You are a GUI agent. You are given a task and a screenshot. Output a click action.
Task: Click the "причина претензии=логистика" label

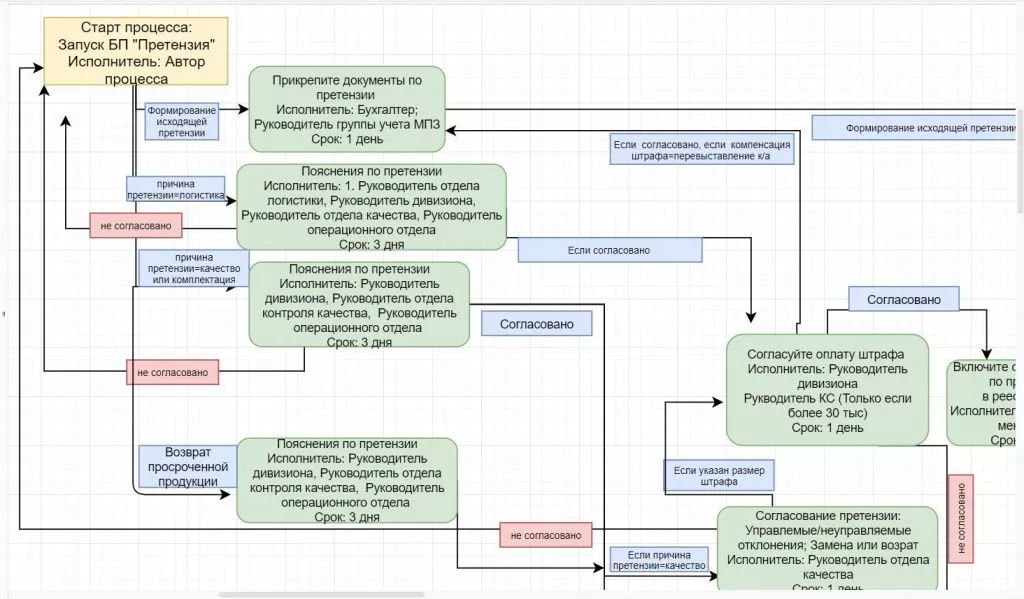(x=174, y=189)
